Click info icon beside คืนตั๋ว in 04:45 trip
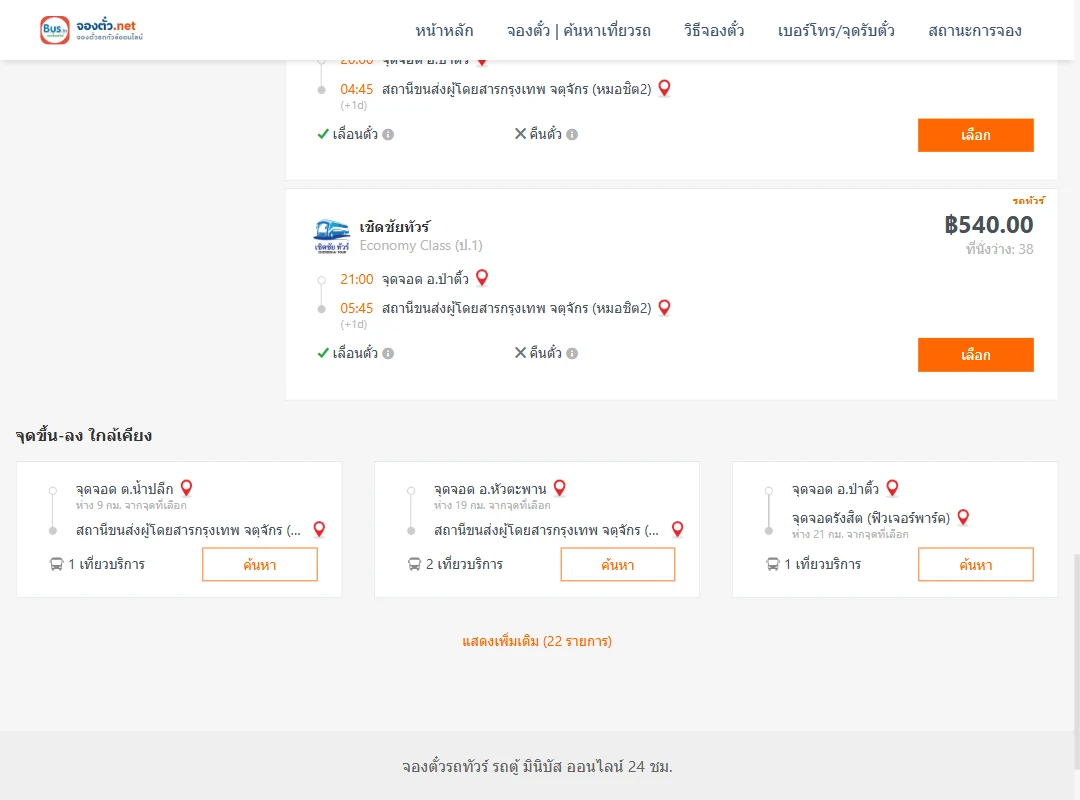 pyautogui.click(x=572, y=134)
